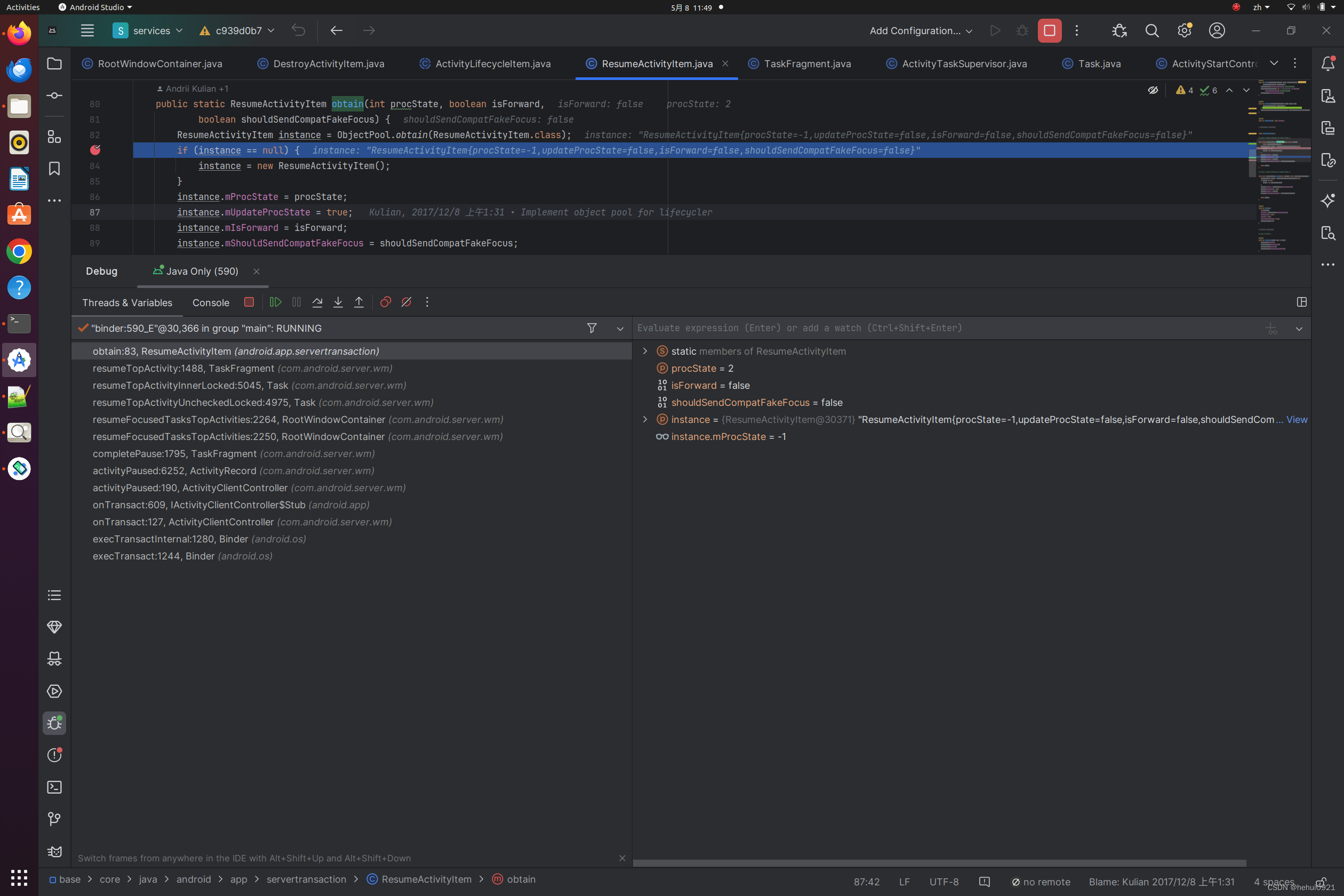Open IDE settings gear
The width and height of the screenshot is (1344, 896).
click(x=1184, y=31)
